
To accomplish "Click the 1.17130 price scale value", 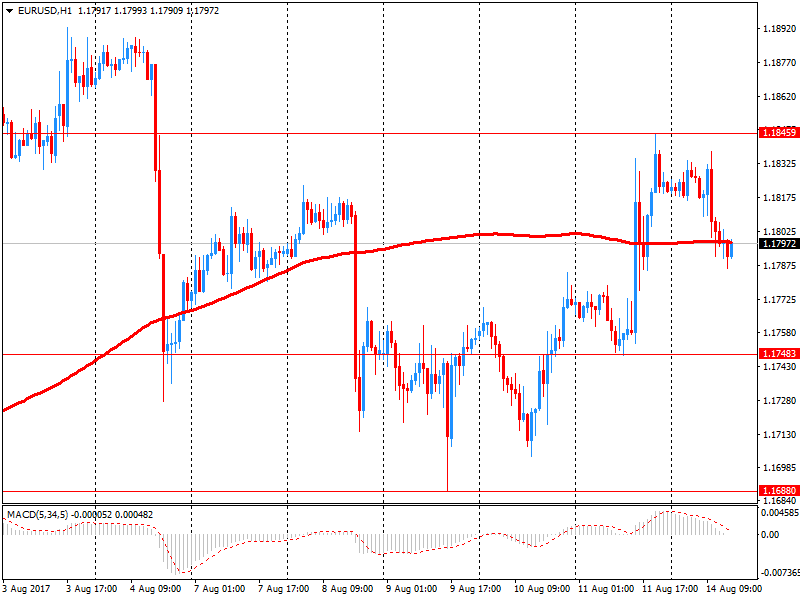I will click(779, 434).
